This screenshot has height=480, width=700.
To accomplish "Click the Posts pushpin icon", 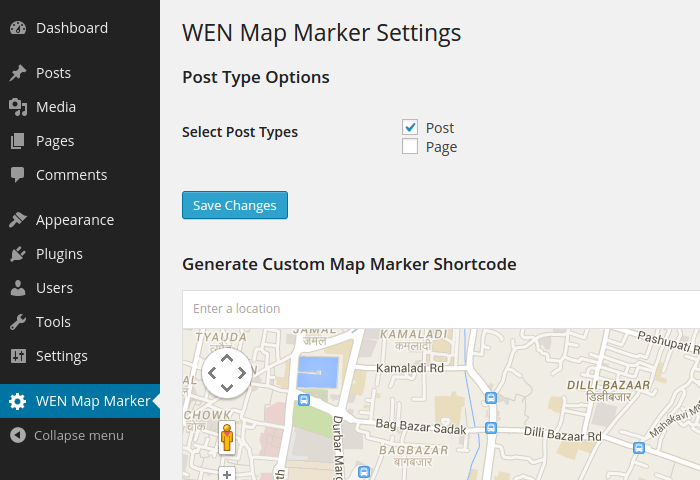I will (18, 73).
